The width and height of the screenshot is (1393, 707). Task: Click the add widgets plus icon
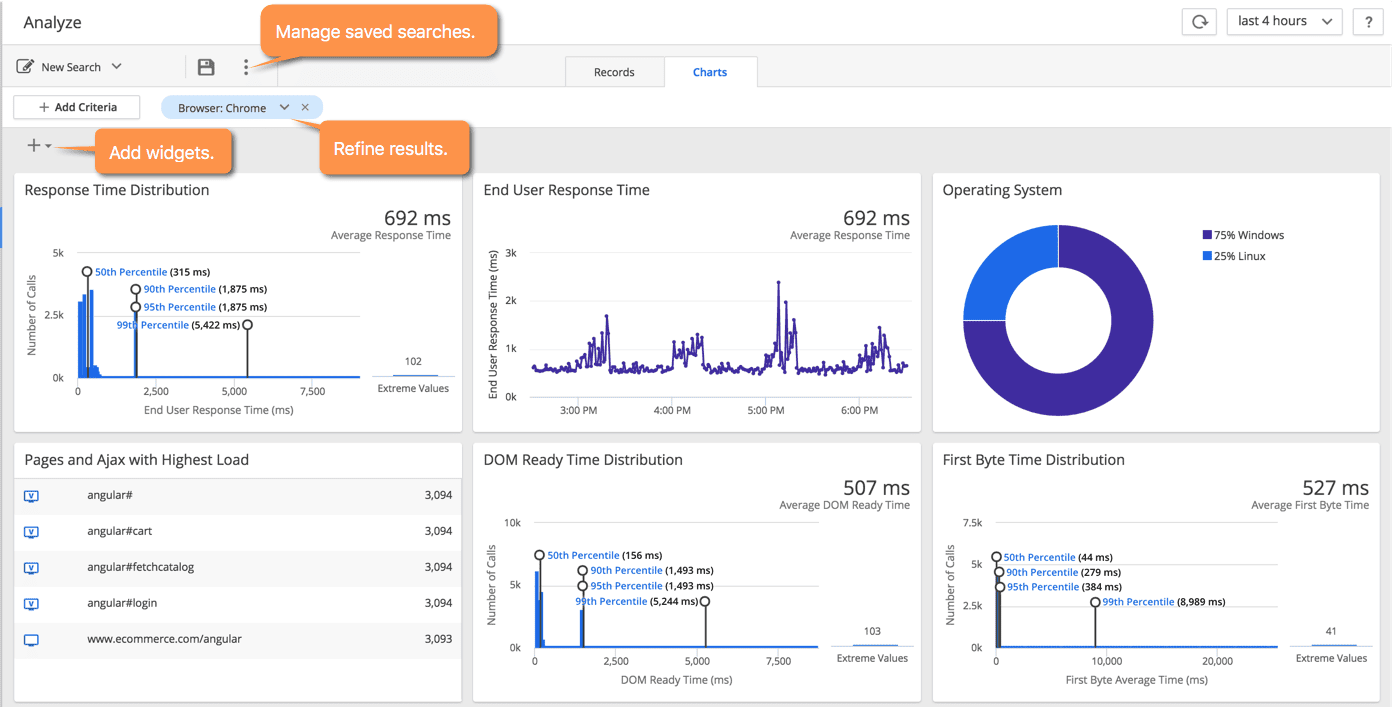(31, 144)
